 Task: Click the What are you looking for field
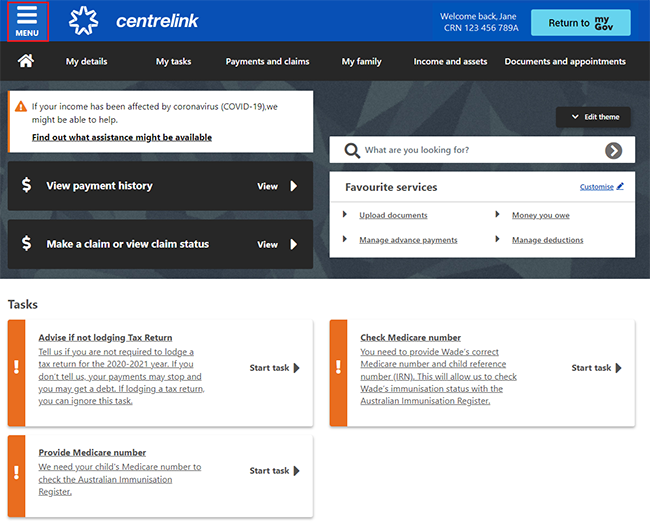tap(483, 150)
